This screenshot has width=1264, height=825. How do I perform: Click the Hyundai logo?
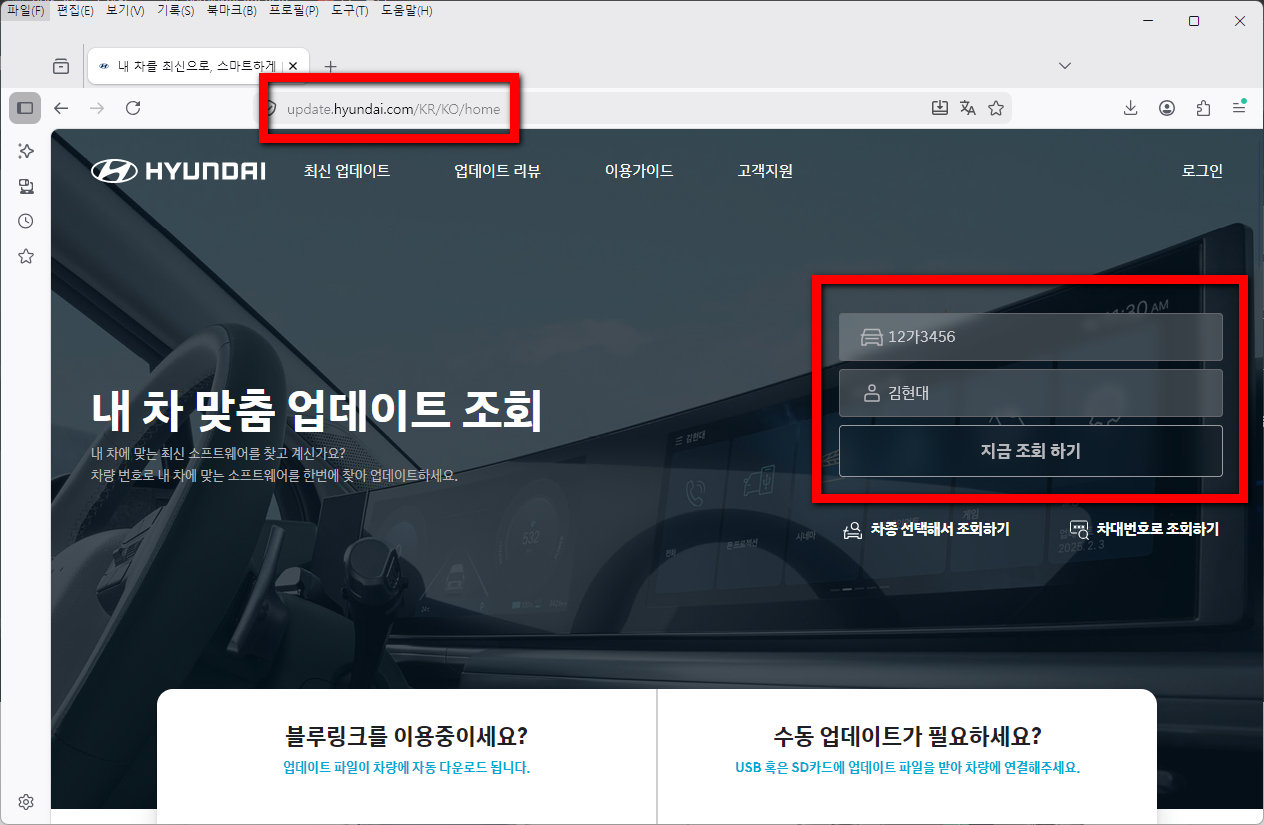point(178,171)
